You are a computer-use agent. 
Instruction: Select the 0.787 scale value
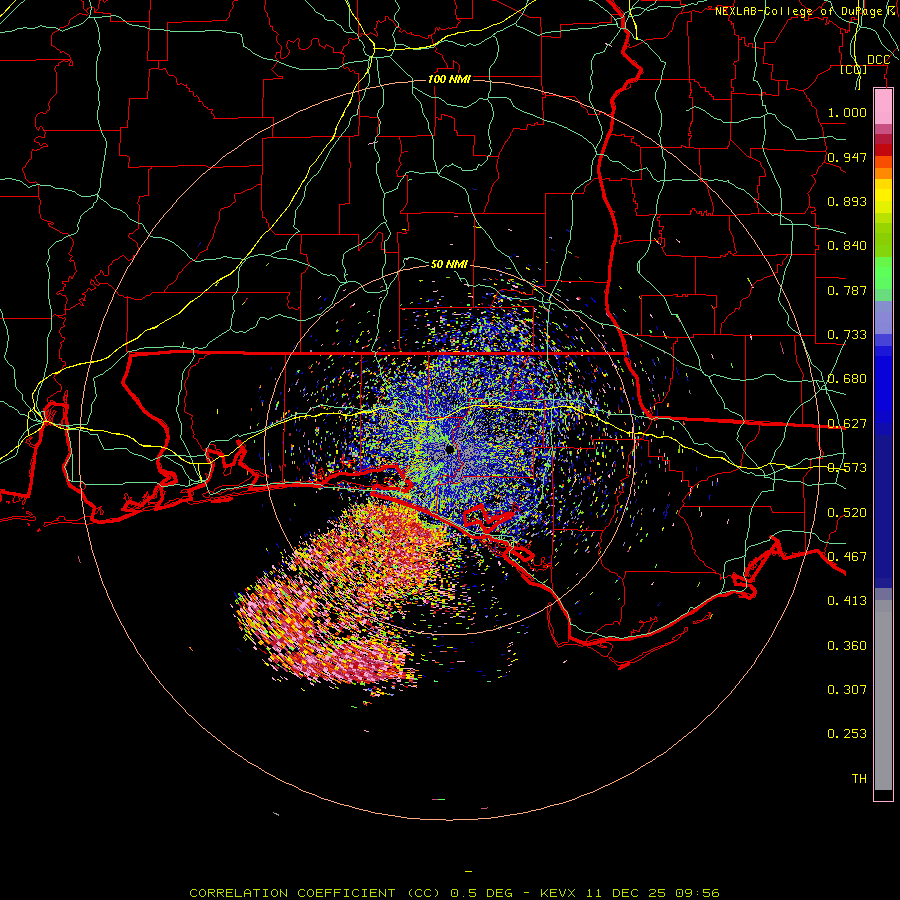click(x=847, y=290)
